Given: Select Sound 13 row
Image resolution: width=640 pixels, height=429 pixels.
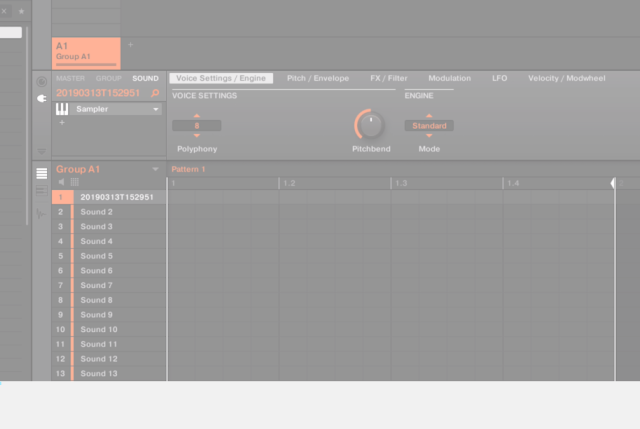Looking at the screenshot, I should click(109, 373).
